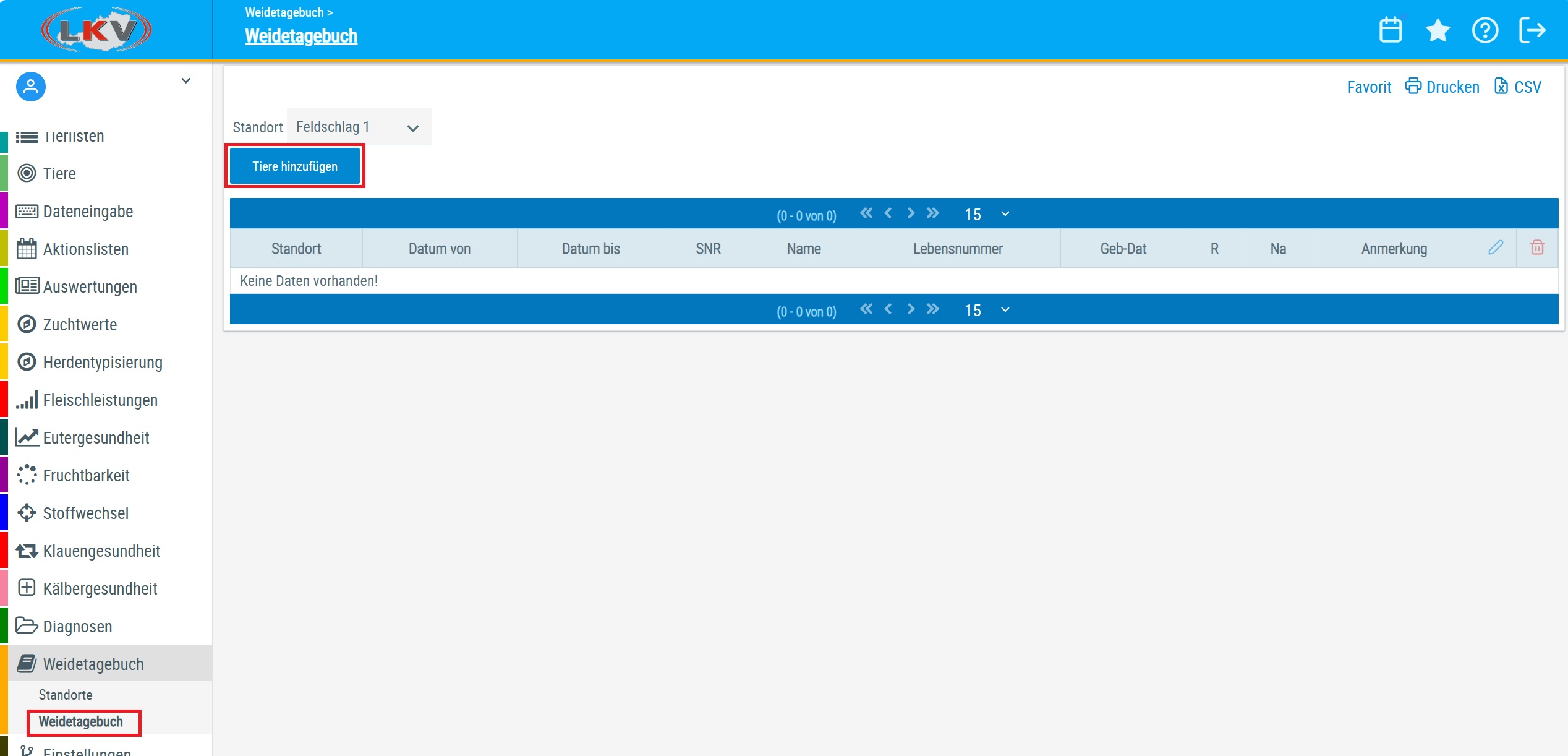Open Standorte submenu item
This screenshot has width=1568, height=756.
pyautogui.click(x=66, y=695)
